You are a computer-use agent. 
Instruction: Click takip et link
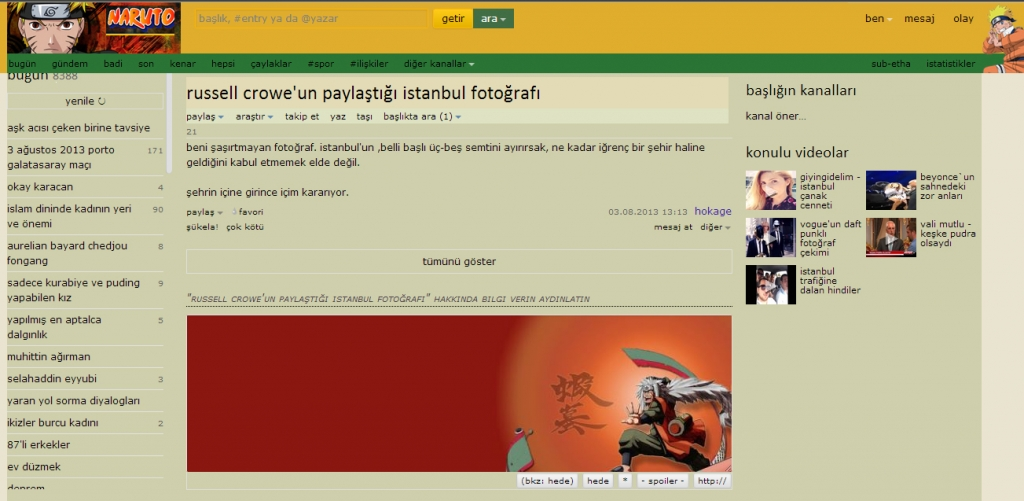point(302,117)
